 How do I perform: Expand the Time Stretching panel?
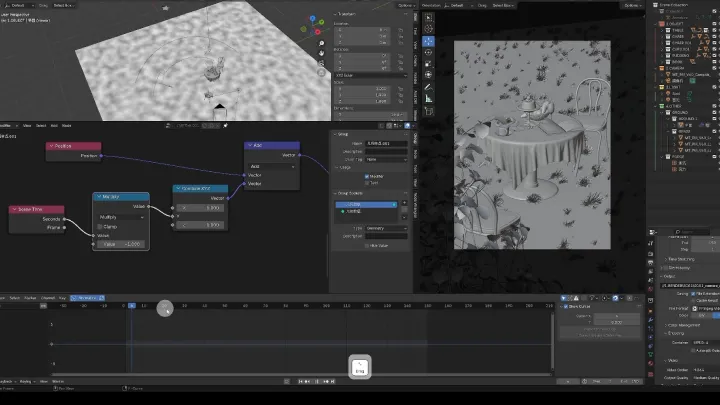click(x=681, y=259)
